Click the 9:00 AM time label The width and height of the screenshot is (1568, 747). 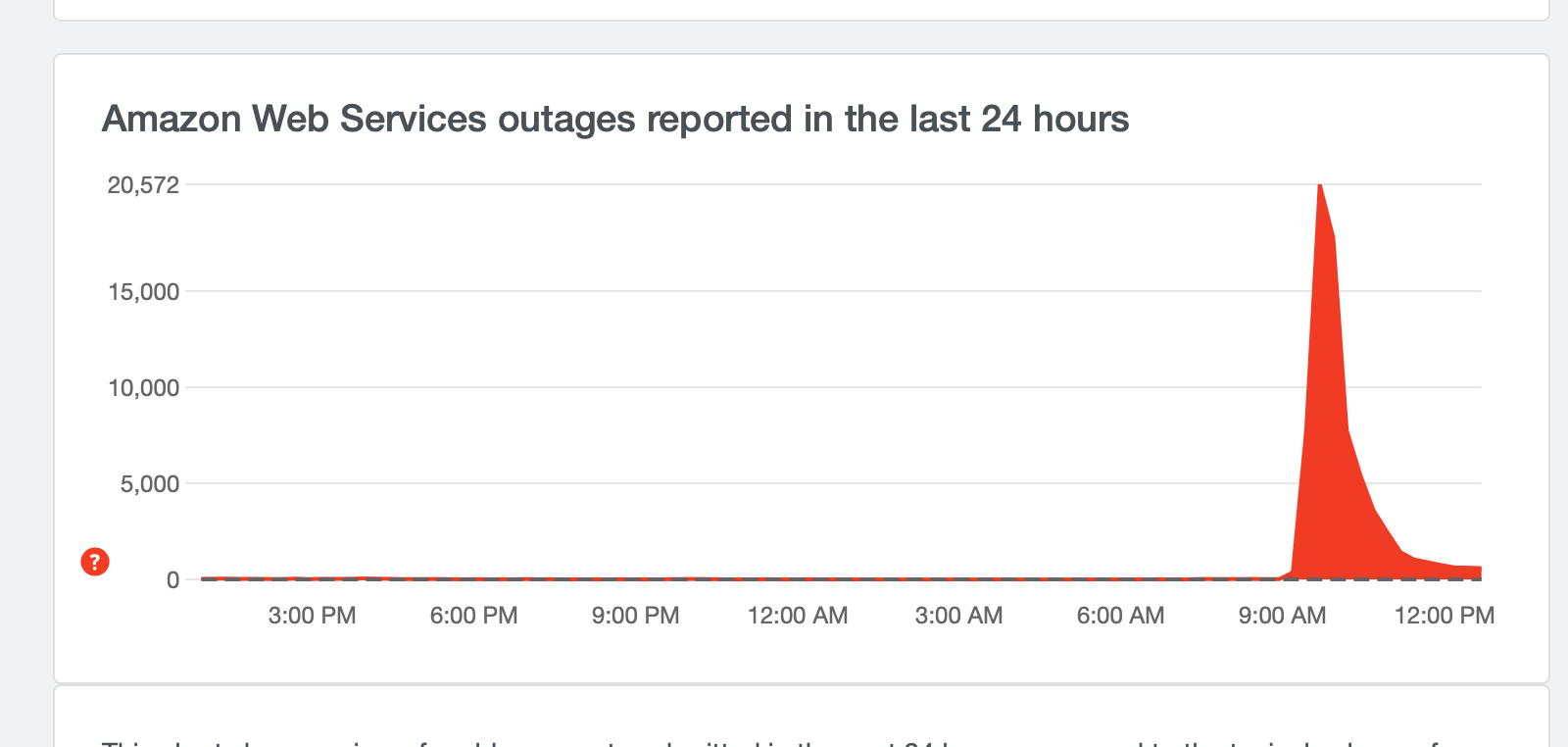1282,616
